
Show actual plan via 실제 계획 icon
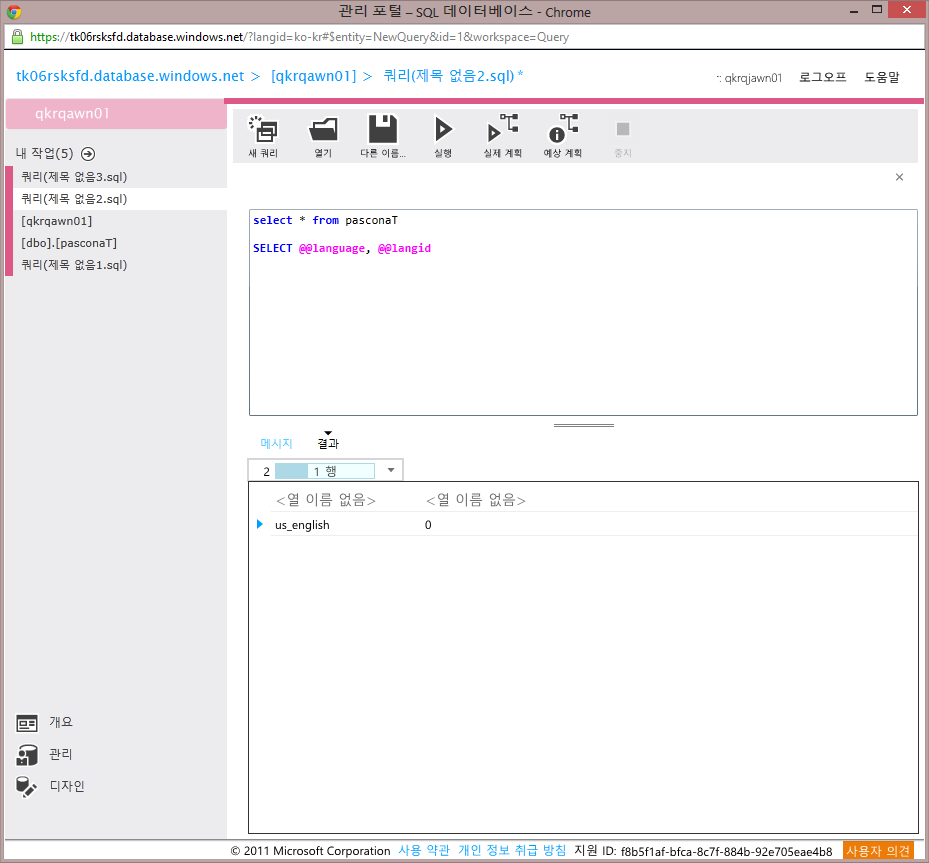[502, 129]
